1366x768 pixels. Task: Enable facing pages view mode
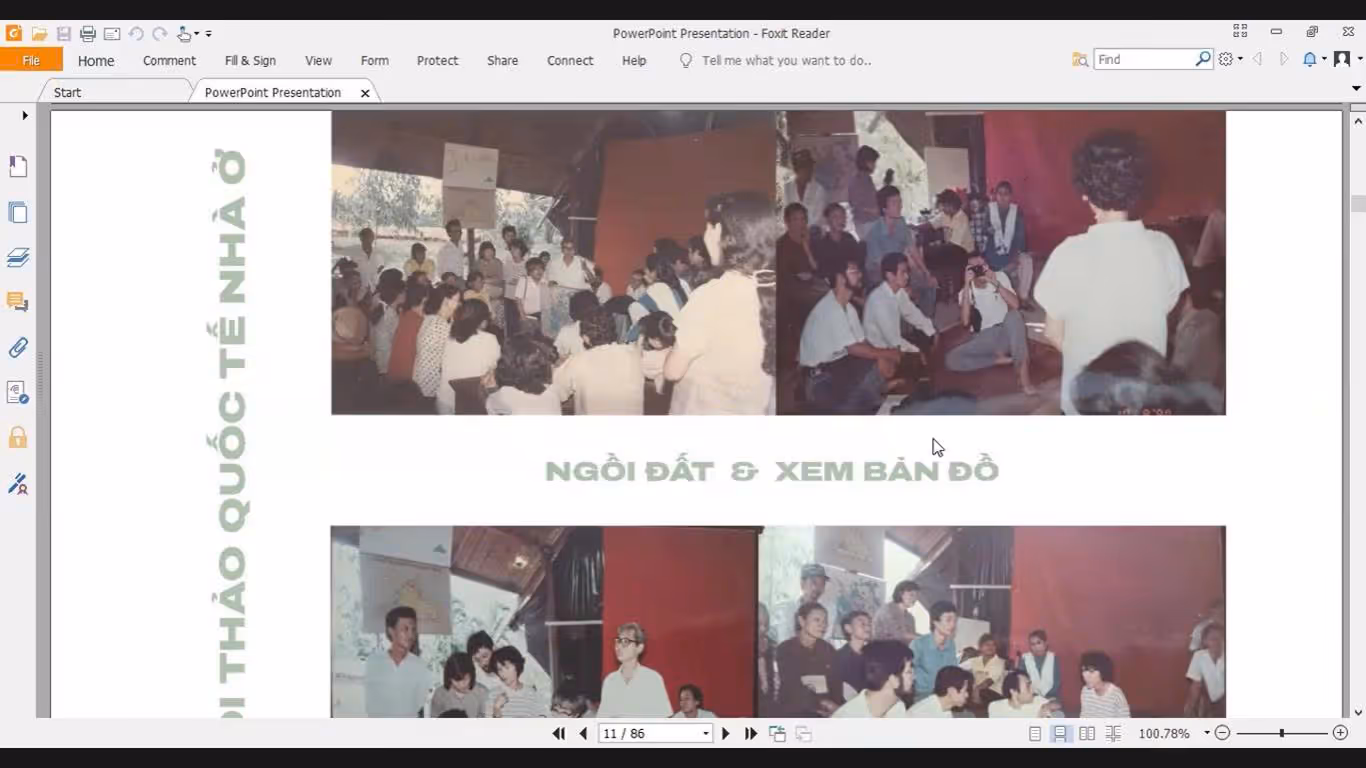coord(1087,734)
